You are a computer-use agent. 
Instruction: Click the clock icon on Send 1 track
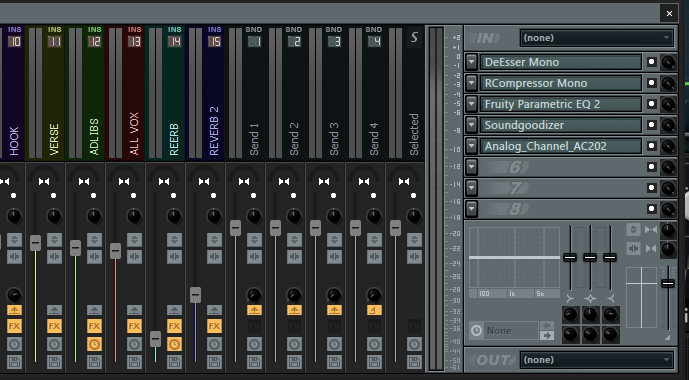[254, 344]
